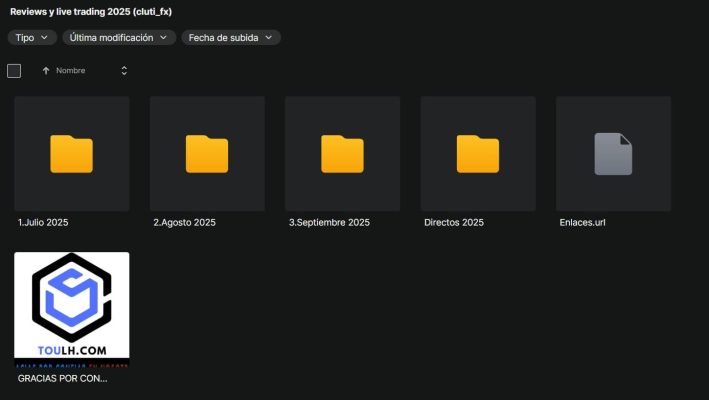Click the 3.Septiembre 2025 text label
709x400 pixels.
[x=329, y=222]
